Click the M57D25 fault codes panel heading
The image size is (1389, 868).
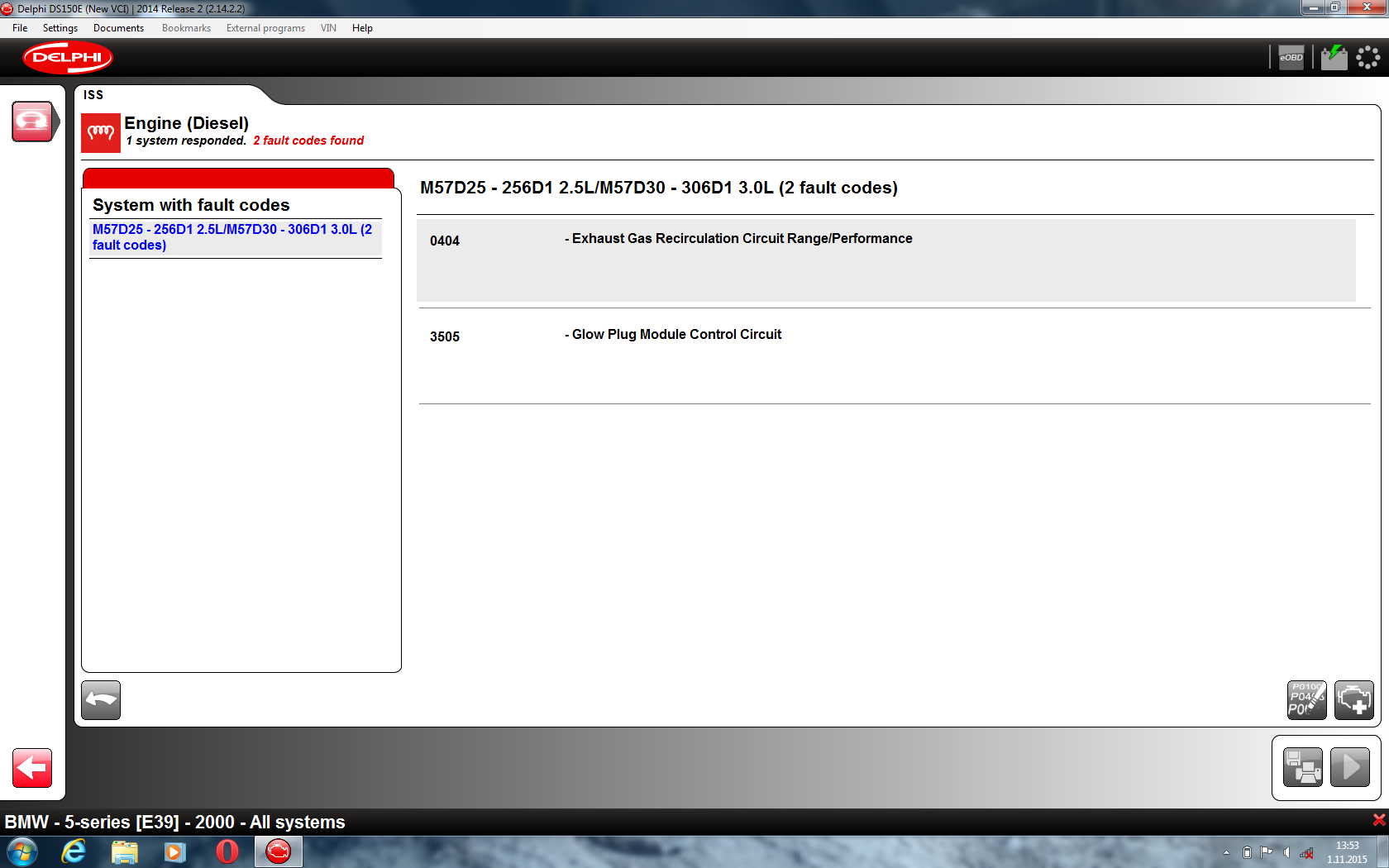pos(659,188)
